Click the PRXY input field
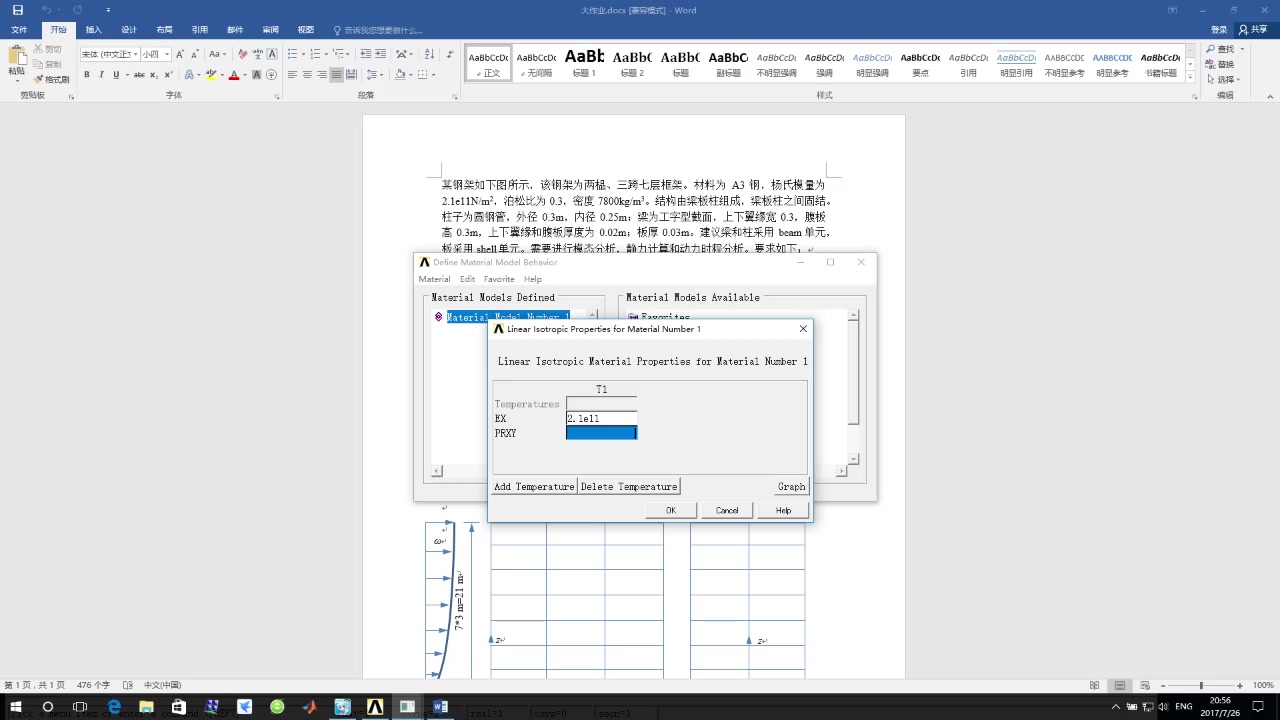This screenshot has height=720, width=1280. [x=600, y=433]
